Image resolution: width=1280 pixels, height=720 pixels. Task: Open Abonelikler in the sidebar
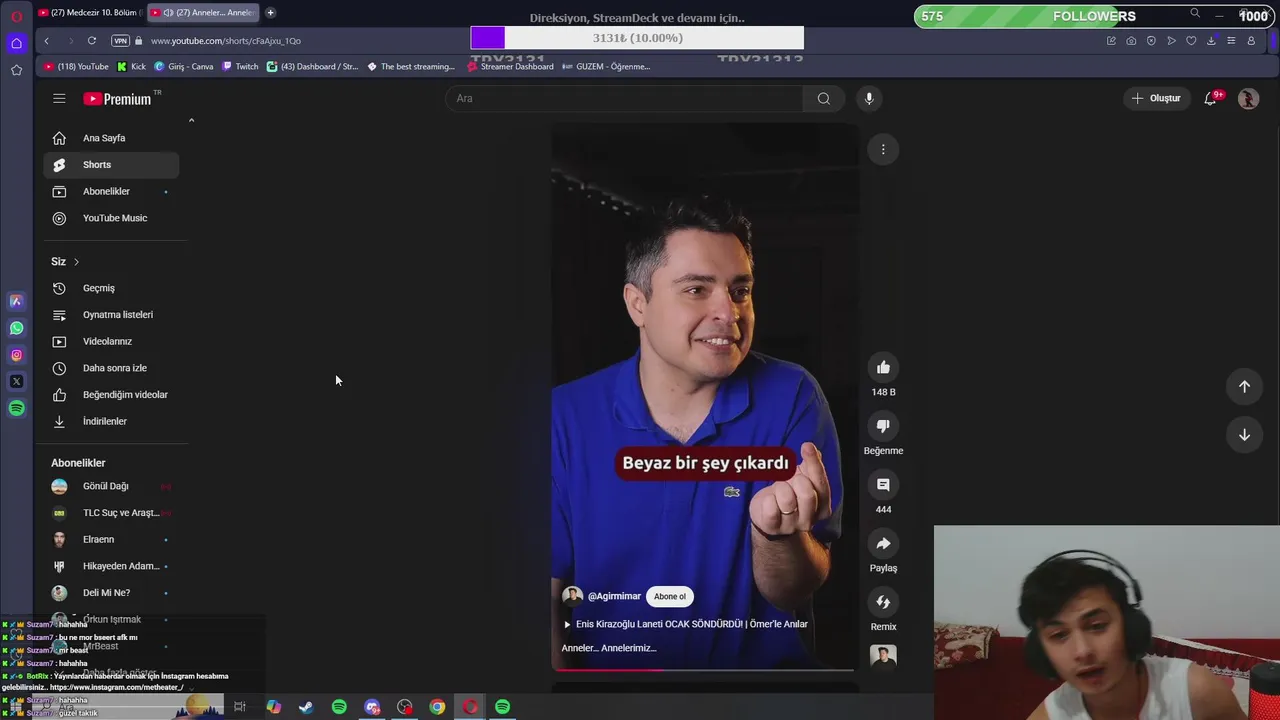[111, 191]
